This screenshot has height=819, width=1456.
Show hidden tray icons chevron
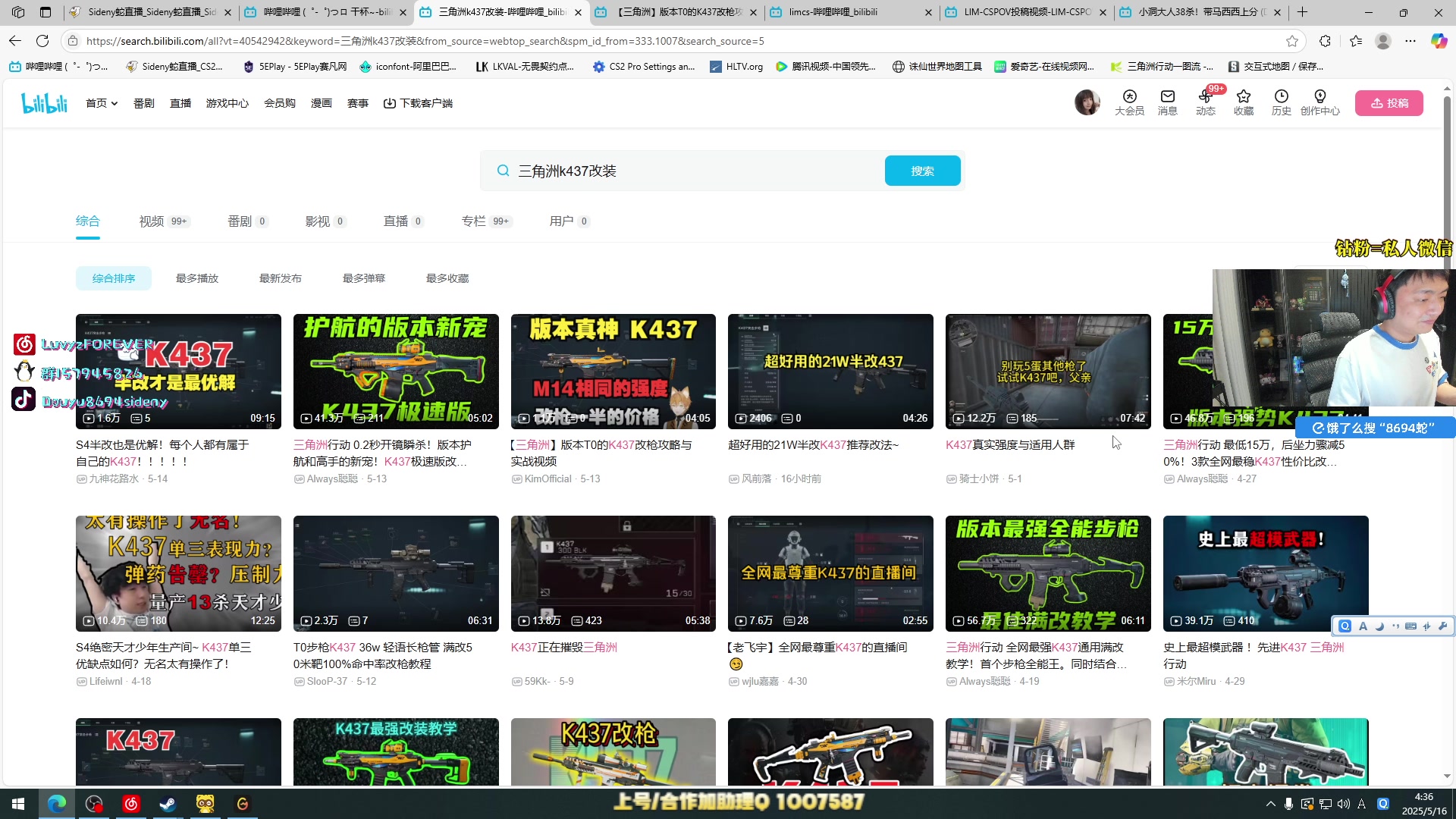click(1271, 804)
